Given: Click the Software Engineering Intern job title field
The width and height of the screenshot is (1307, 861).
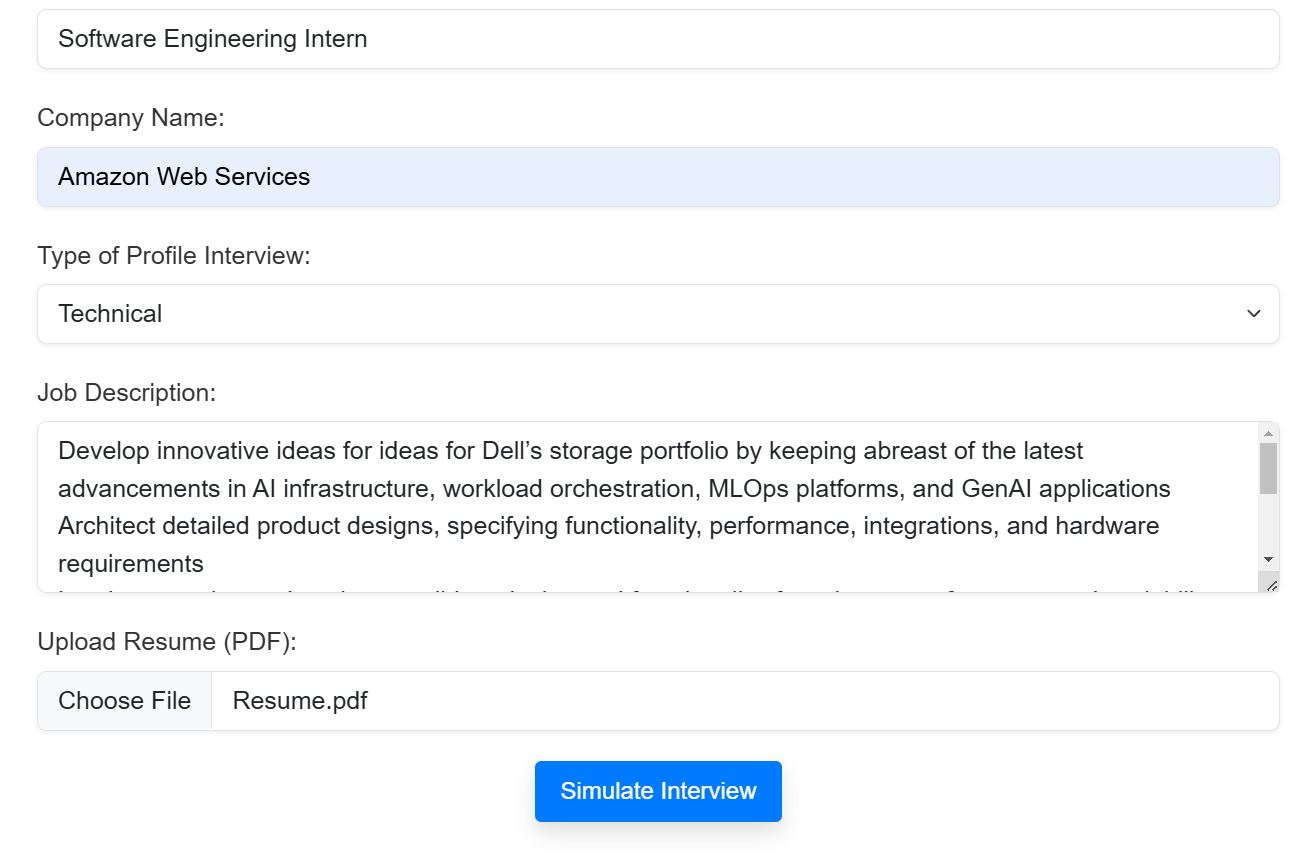Looking at the screenshot, I should (x=657, y=40).
